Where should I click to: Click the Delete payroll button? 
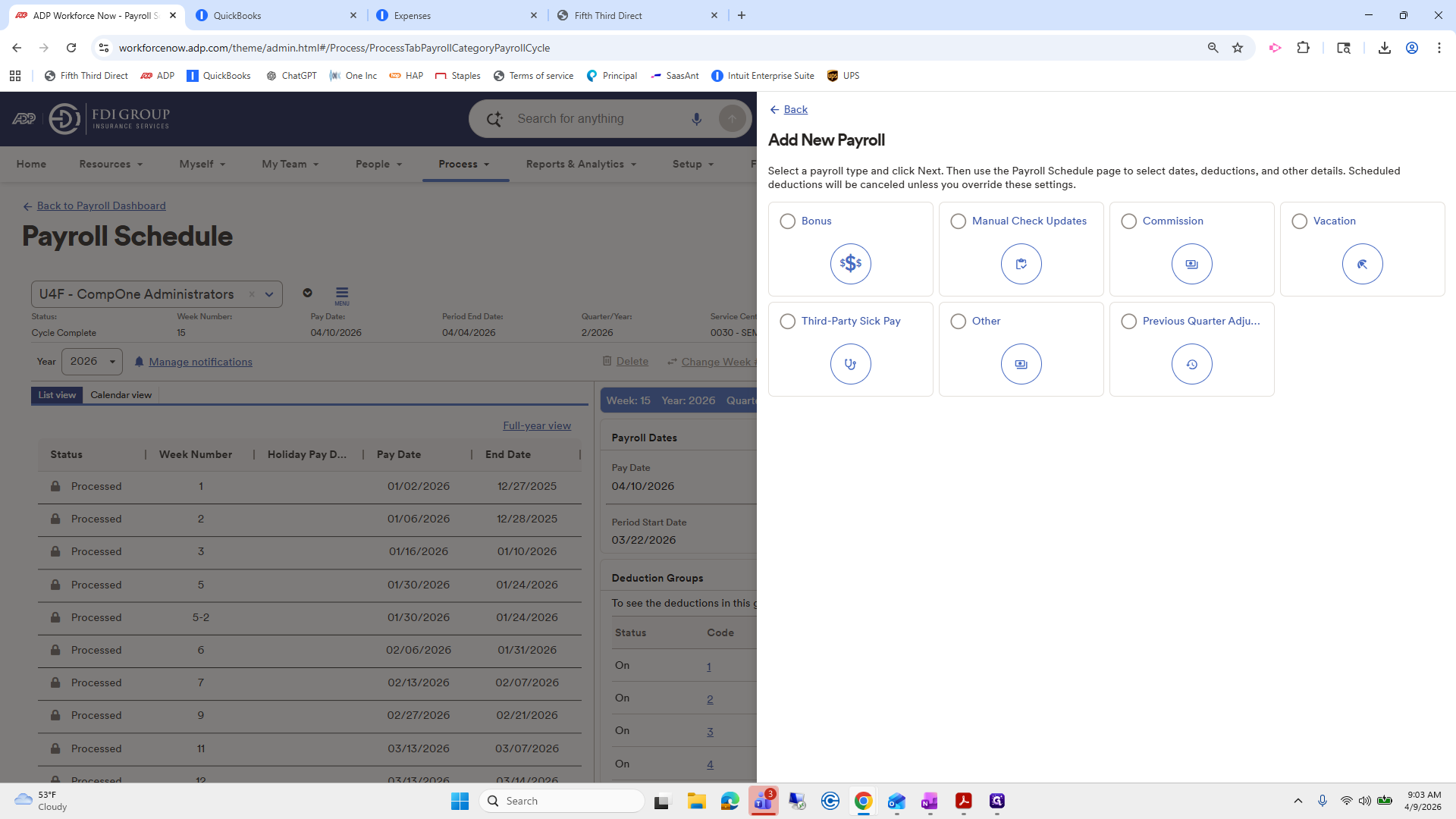pyautogui.click(x=626, y=362)
